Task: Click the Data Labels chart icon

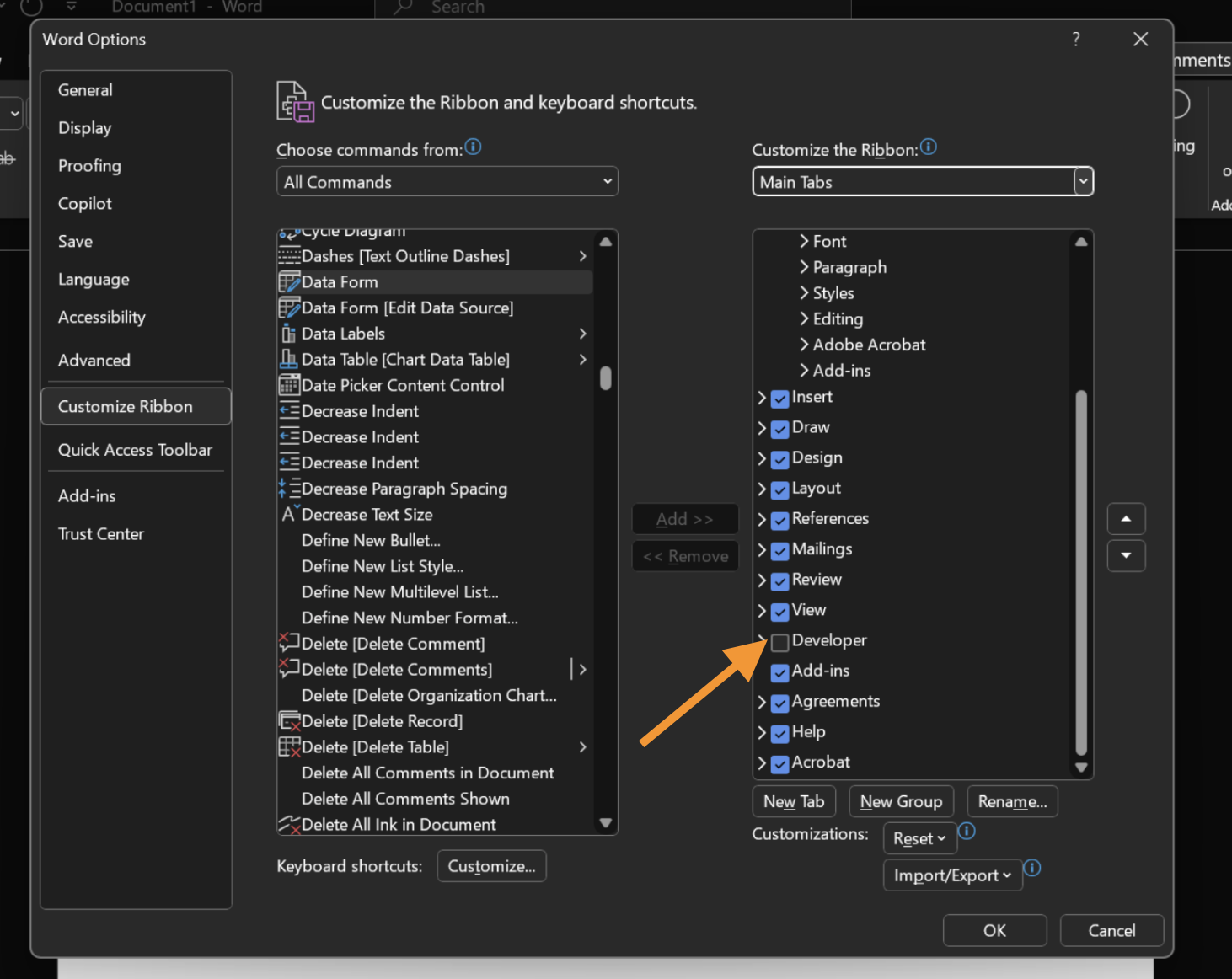Action: 288,334
